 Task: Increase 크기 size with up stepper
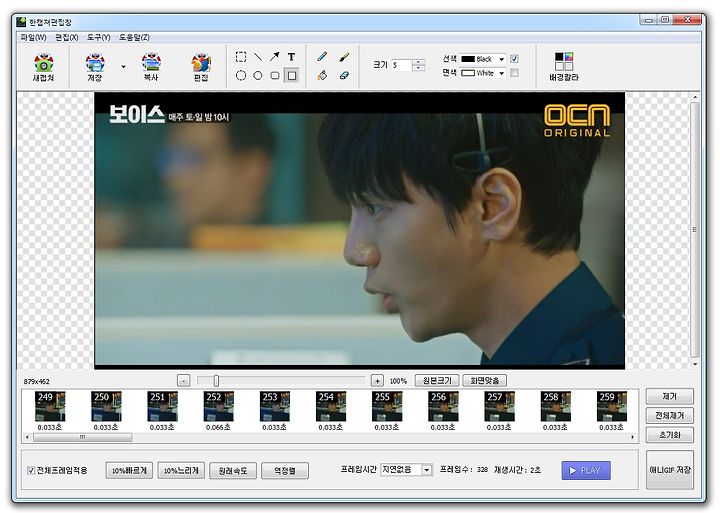click(x=418, y=62)
